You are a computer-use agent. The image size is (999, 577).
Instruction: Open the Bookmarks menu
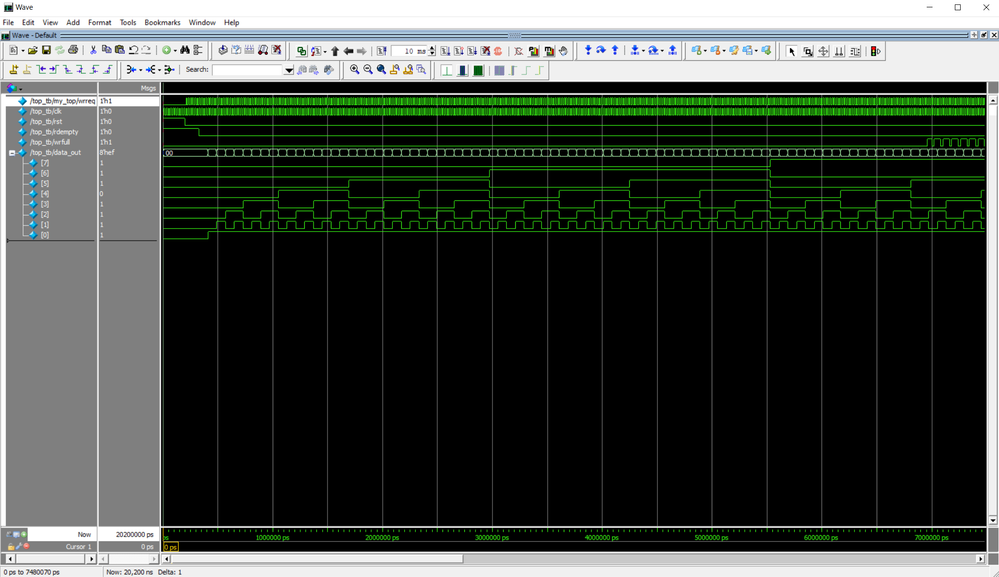pos(162,22)
